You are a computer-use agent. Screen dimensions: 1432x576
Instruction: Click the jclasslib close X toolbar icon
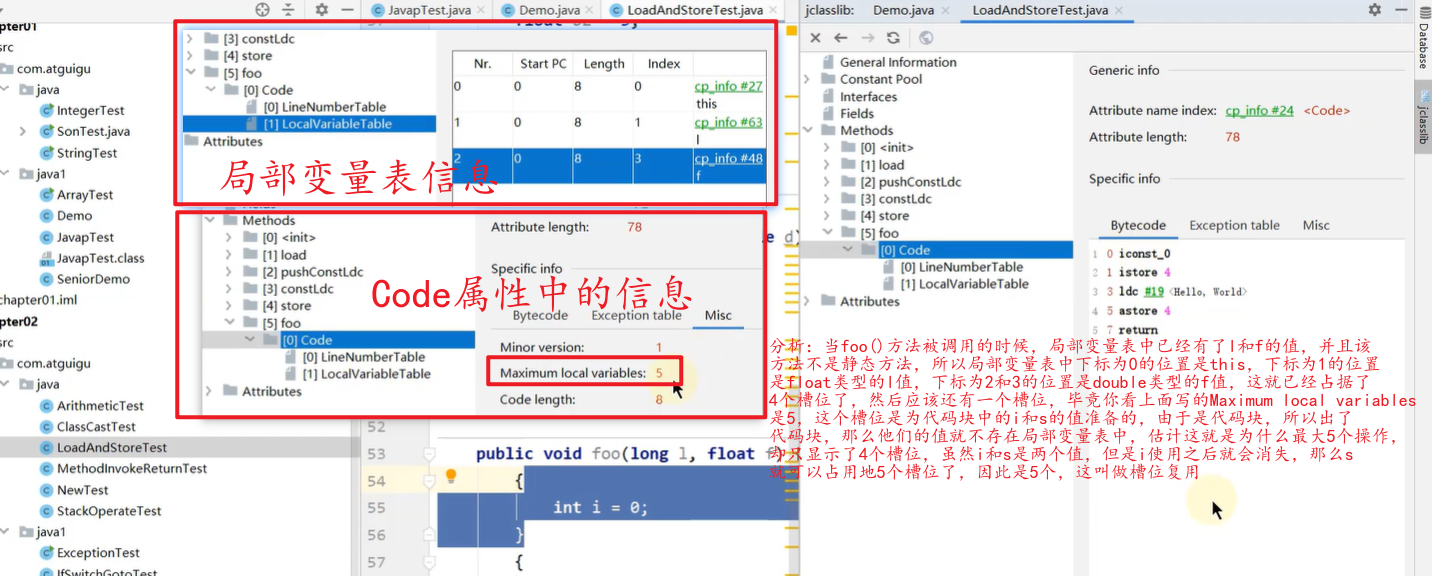pyautogui.click(x=815, y=38)
